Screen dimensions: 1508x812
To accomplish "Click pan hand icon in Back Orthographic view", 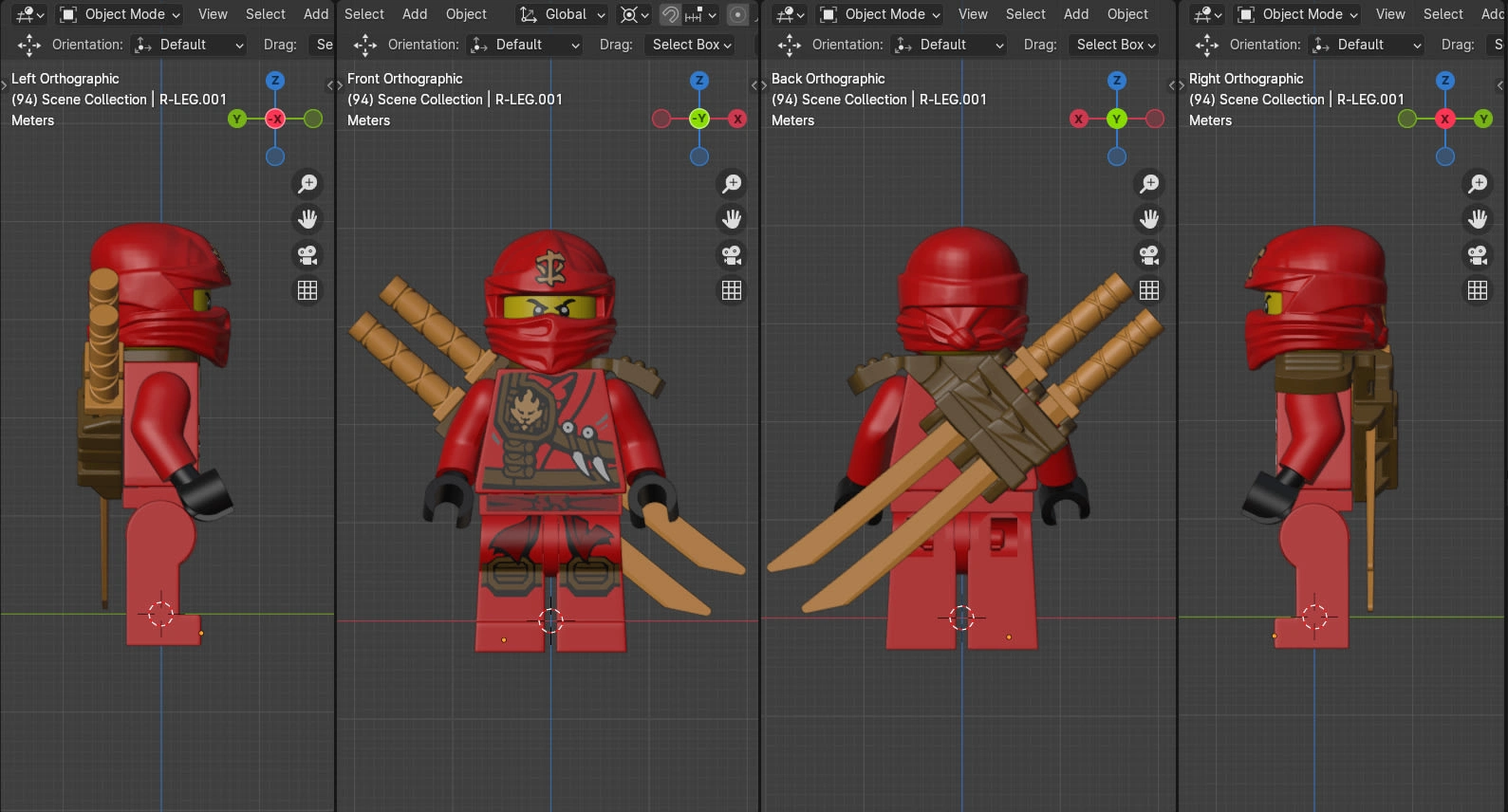I will [1149, 219].
